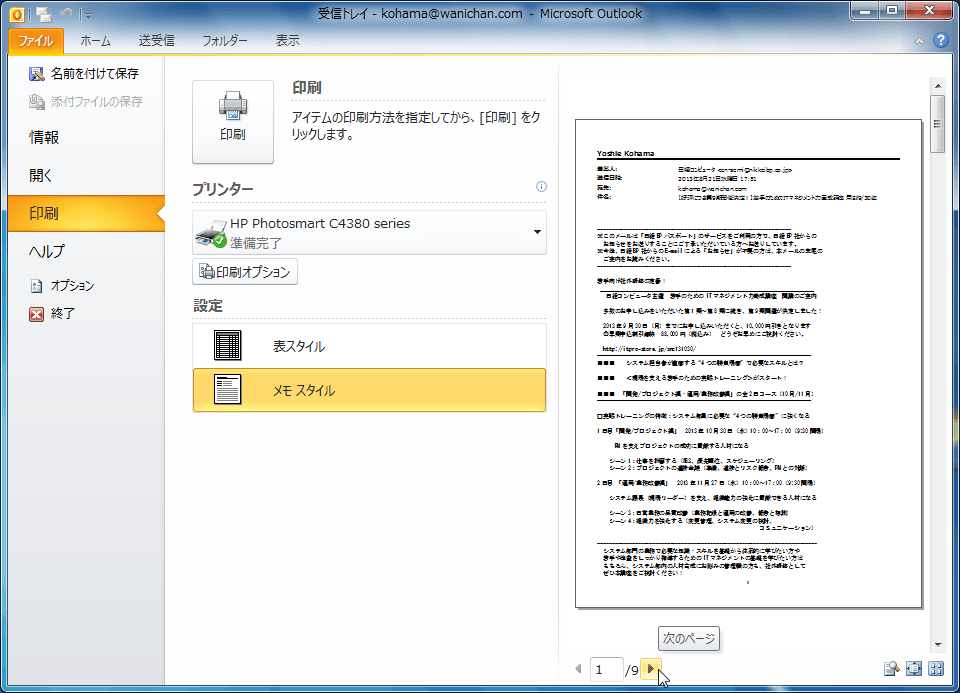This screenshot has height=693, width=960.
Task: Go to next preview page arrow
Action: click(x=651, y=669)
